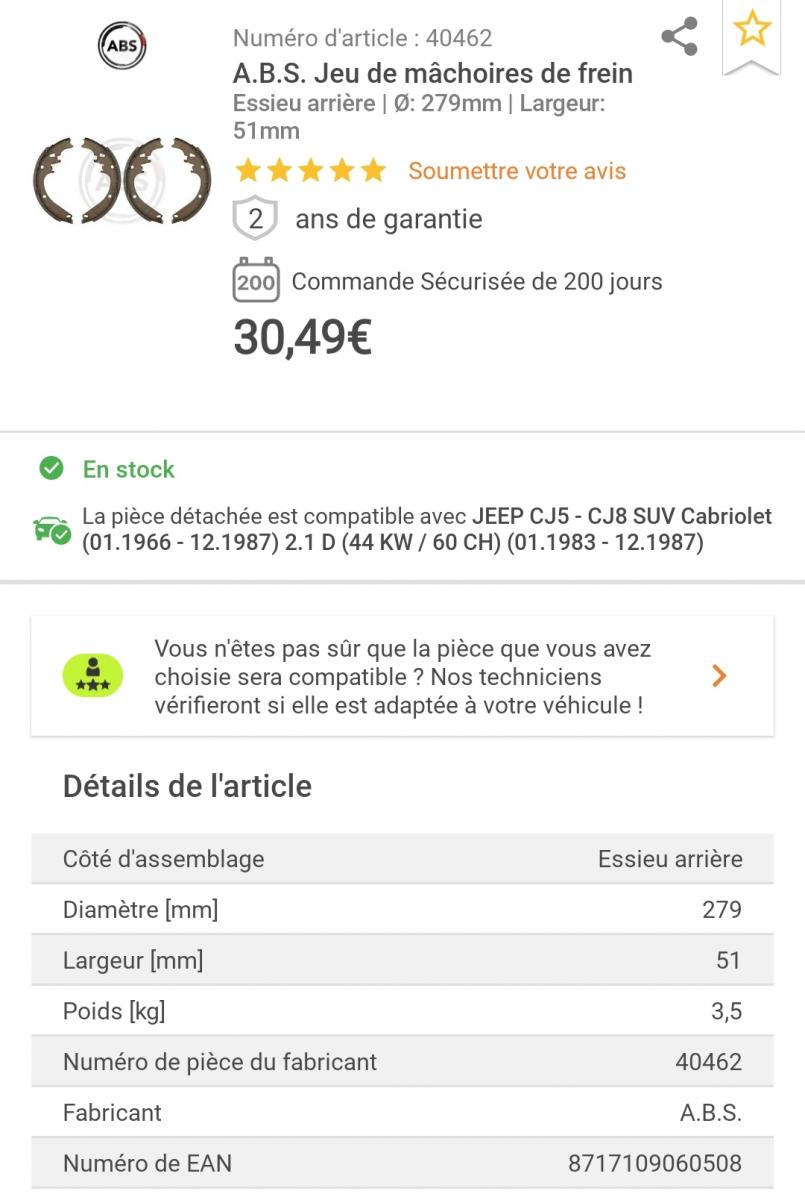This screenshot has height=1200, width=805.
Task: Tap the 200 days calendar icon
Action: click(256, 281)
